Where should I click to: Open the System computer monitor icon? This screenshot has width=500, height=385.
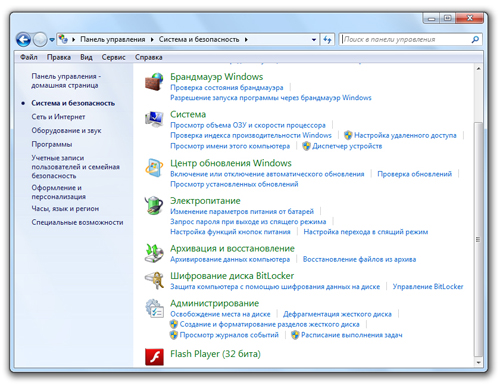154,119
